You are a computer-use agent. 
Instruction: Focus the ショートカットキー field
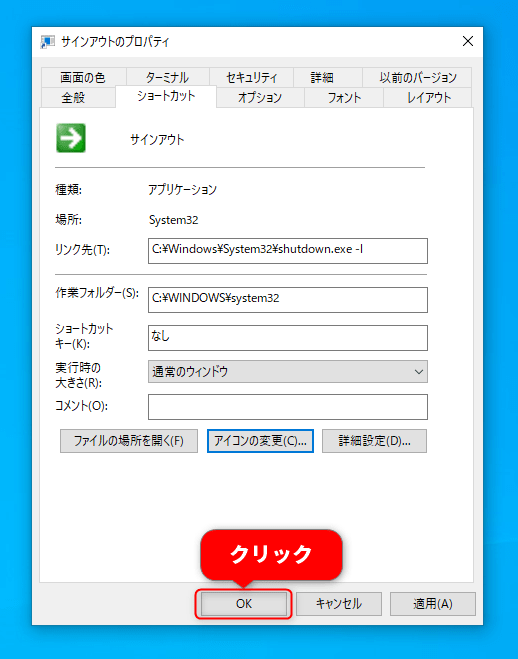pyautogui.click(x=288, y=337)
